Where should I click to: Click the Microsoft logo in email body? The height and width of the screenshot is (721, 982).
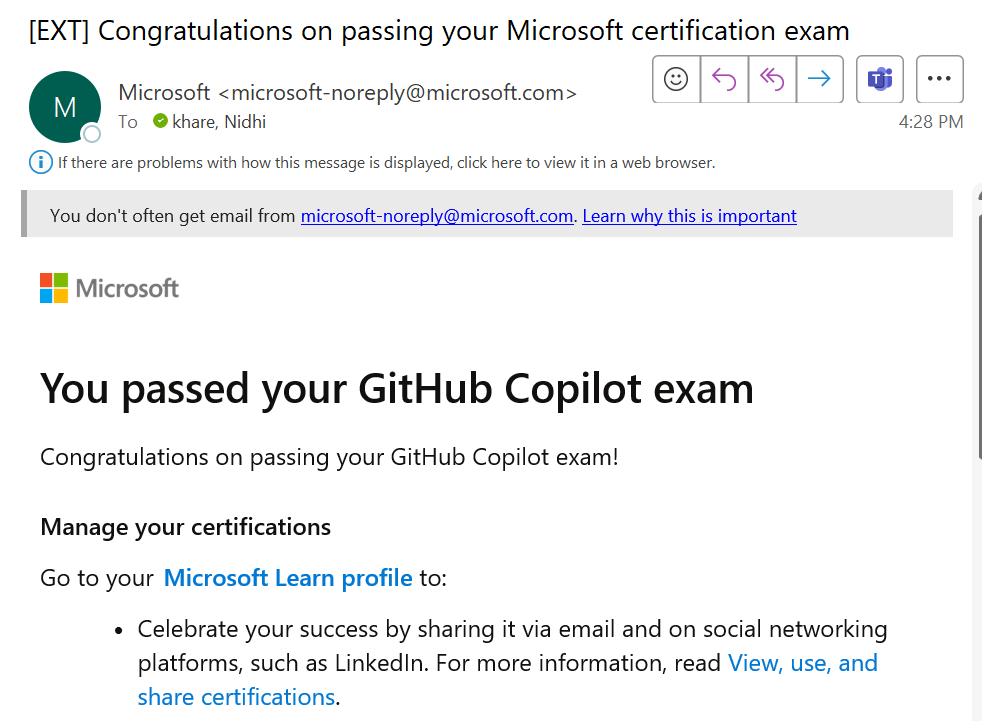pyautogui.click(x=109, y=288)
